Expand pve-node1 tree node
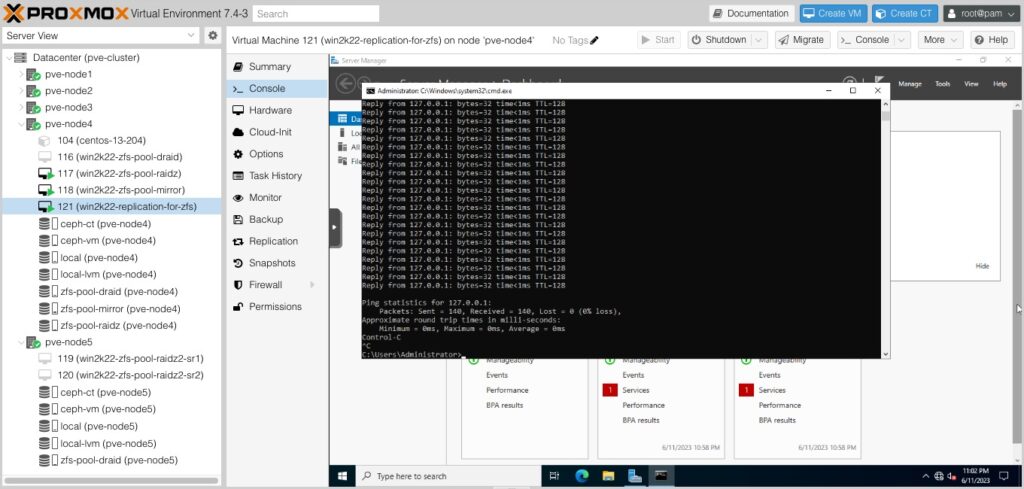Screen dimensions: 1024x489 pyautogui.click(x=22, y=74)
